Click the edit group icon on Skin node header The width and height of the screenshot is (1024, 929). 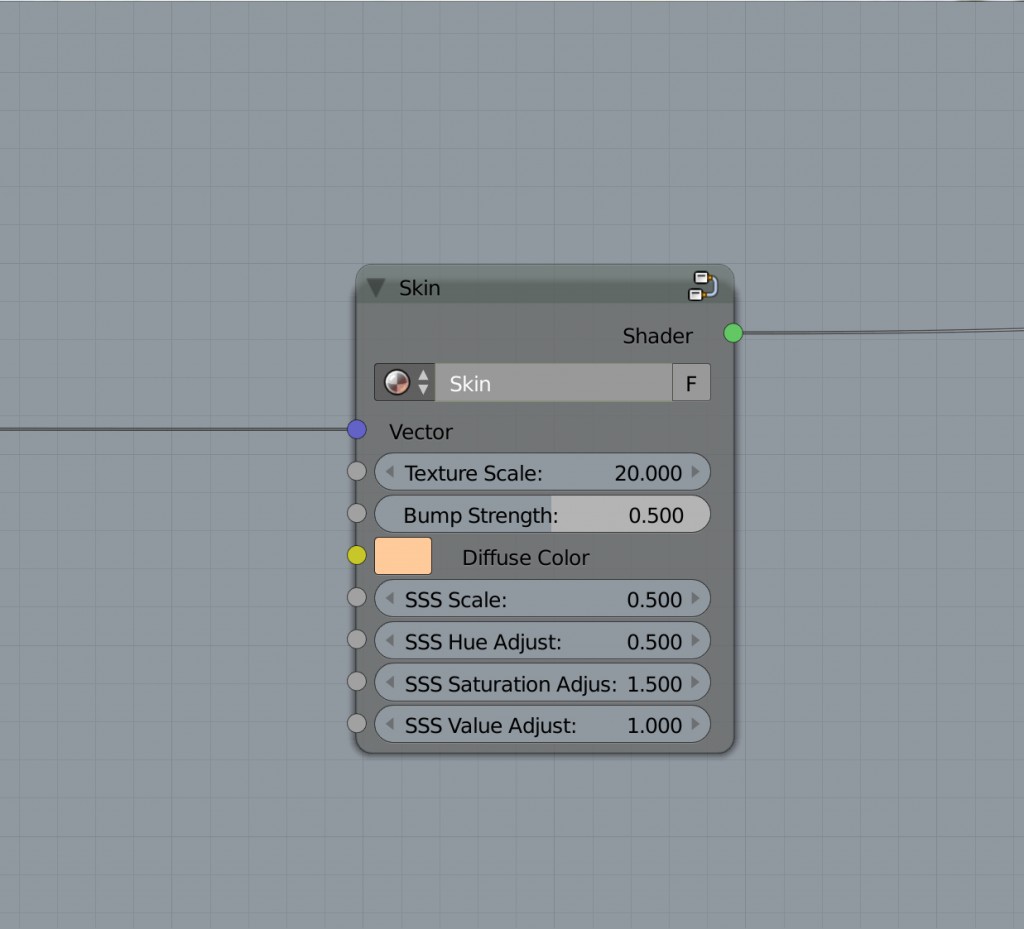click(702, 286)
